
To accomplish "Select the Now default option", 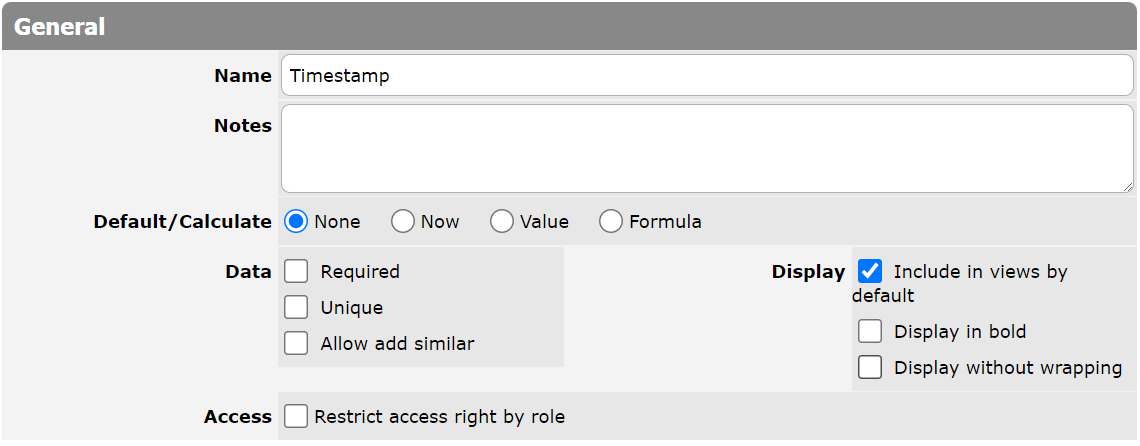I will [403, 221].
